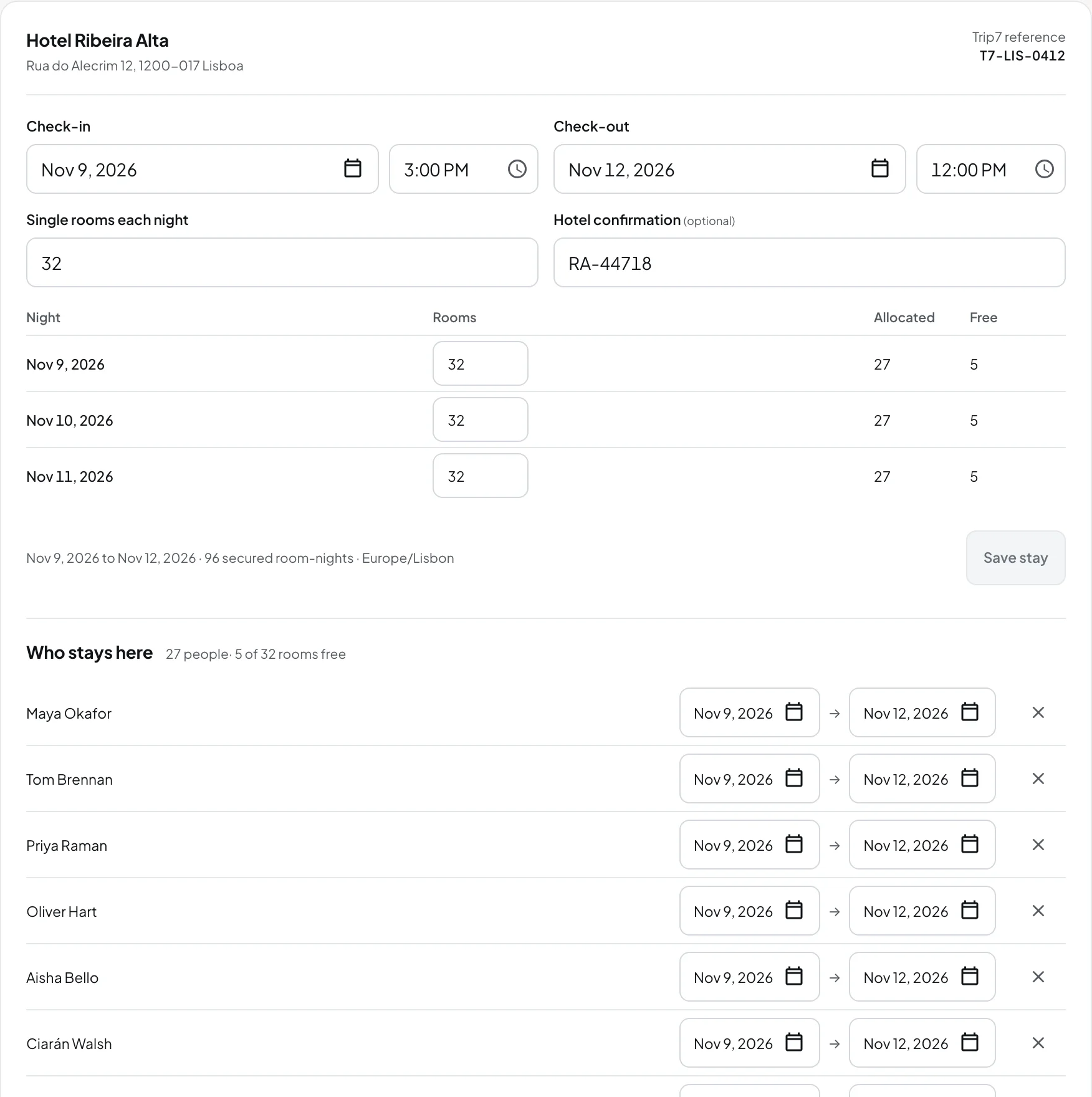This screenshot has height=1097, width=1092.
Task: Remove Maya Okafor from the stay
Action: (1038, 712)
